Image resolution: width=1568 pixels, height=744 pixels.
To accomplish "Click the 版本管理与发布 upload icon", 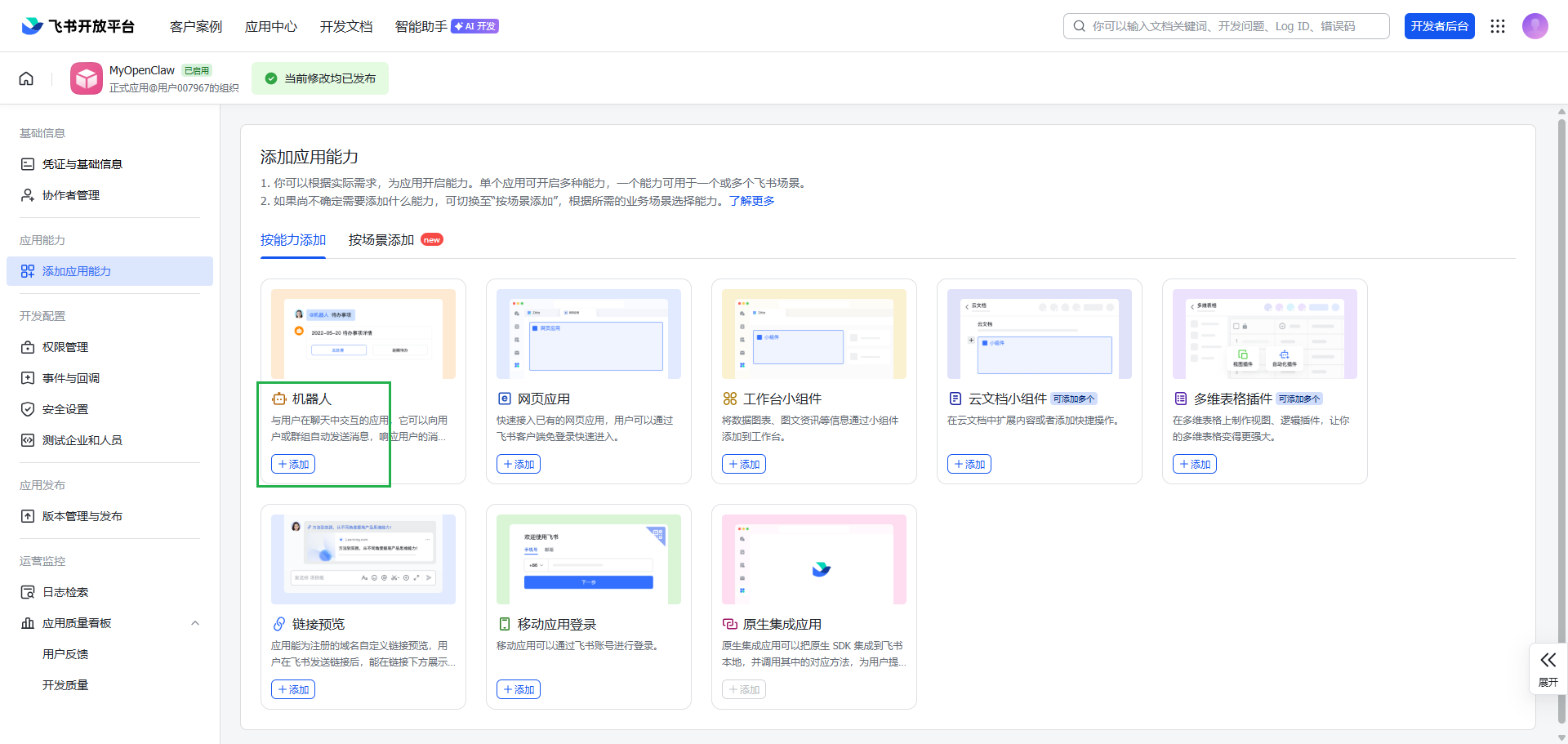I will (x=28, y=515).
